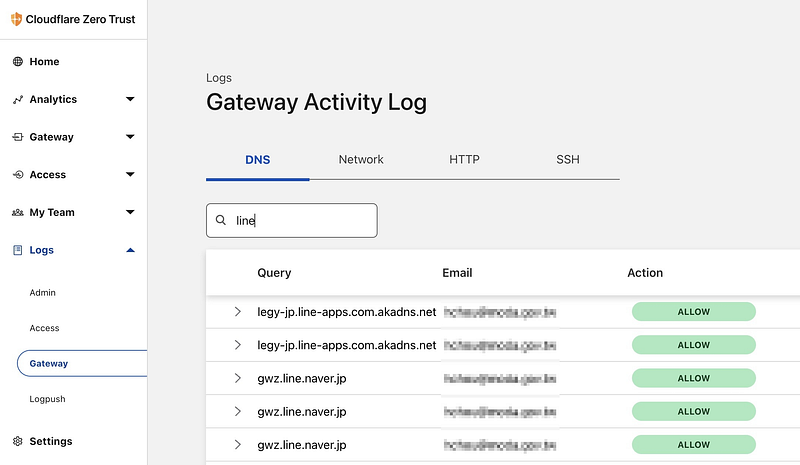The height and width of the screenshot is (465, 800).
Task: Click the Email column header
Action: 457,273
